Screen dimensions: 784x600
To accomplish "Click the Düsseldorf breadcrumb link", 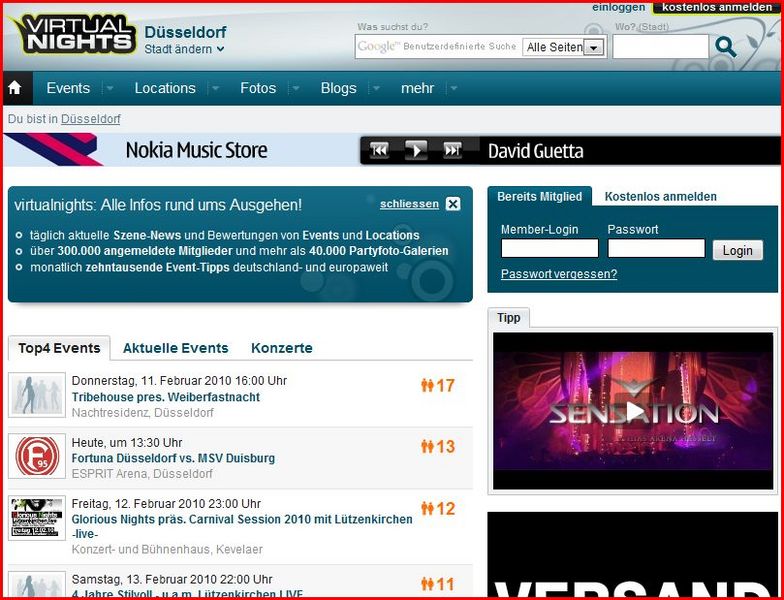I will (x=90, y=119).
